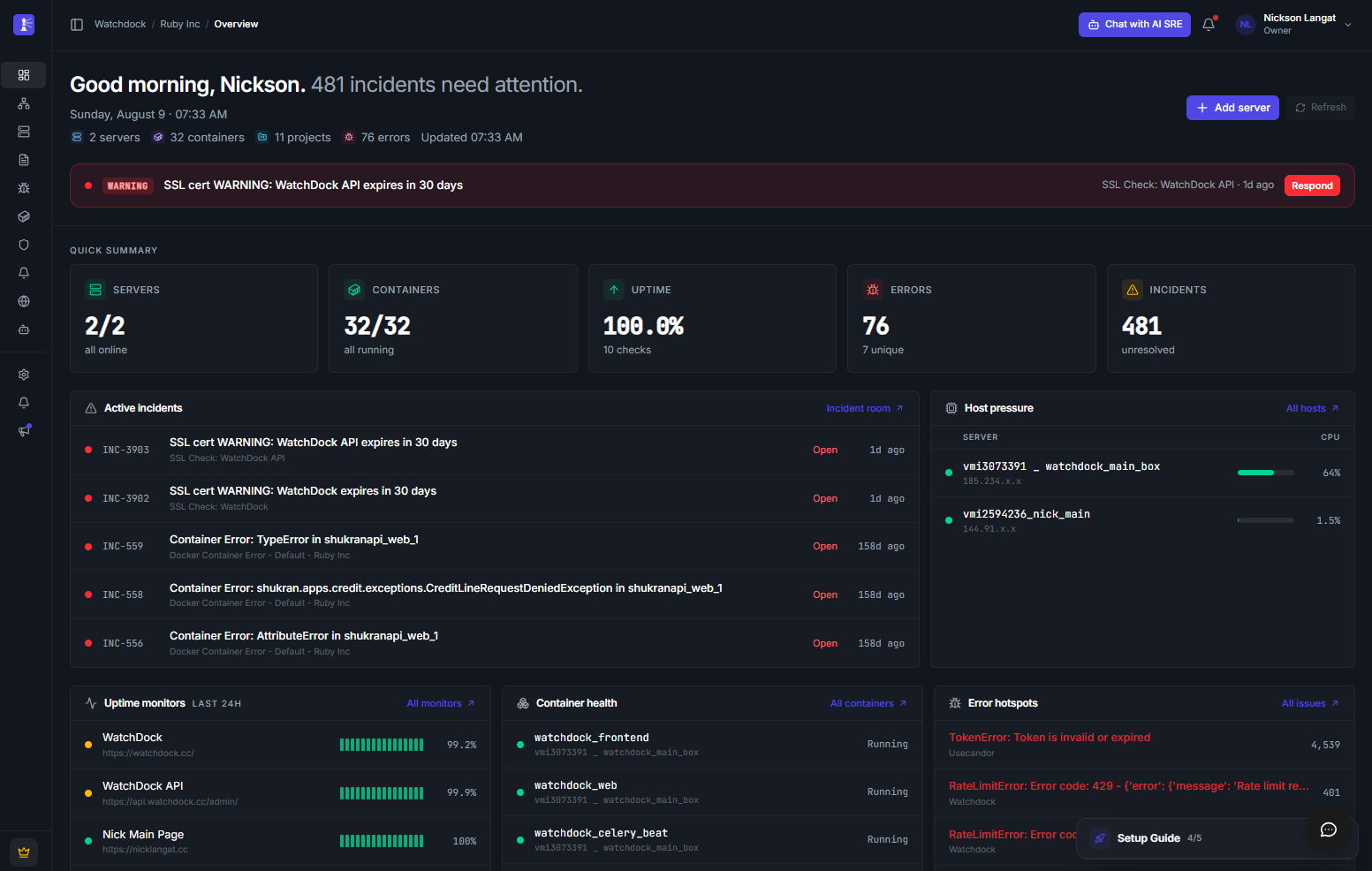Image resolution: width=1372 pixels, height=871 pixels.
Task: Click the Chat with AI SRE button
Action: (x=1134, y=25)
